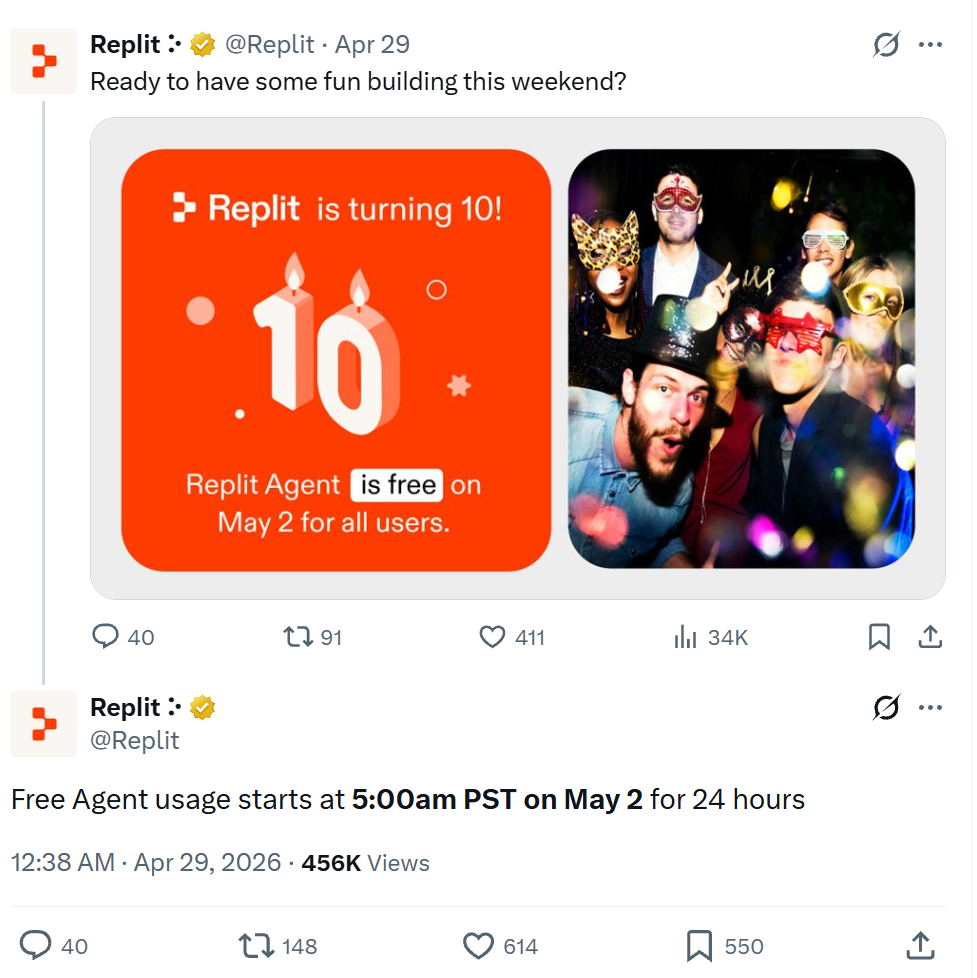
Task: Open the masked party photo
Action: coord(741,360)
